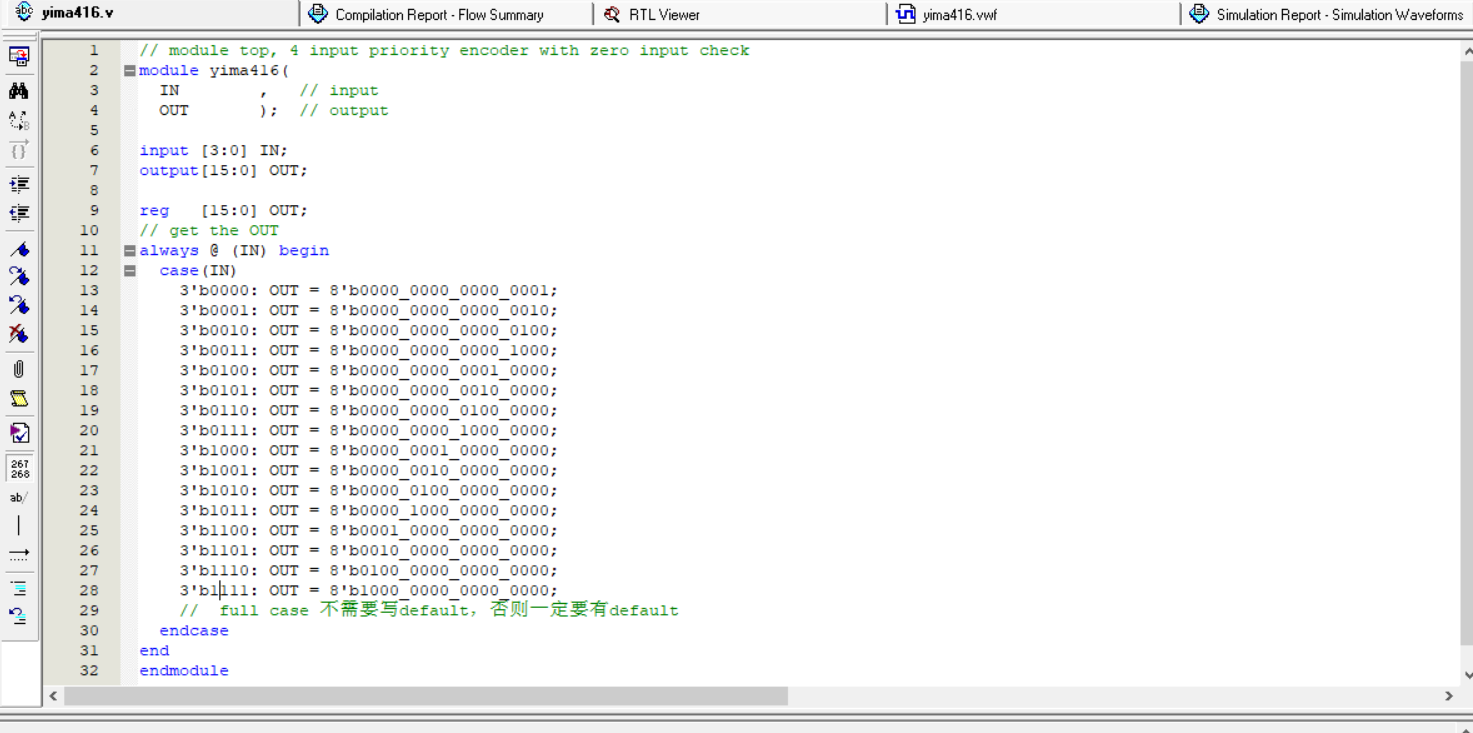Click the 'module yima416(' text
Viewport: 1473px width, 733px height.
214,70
